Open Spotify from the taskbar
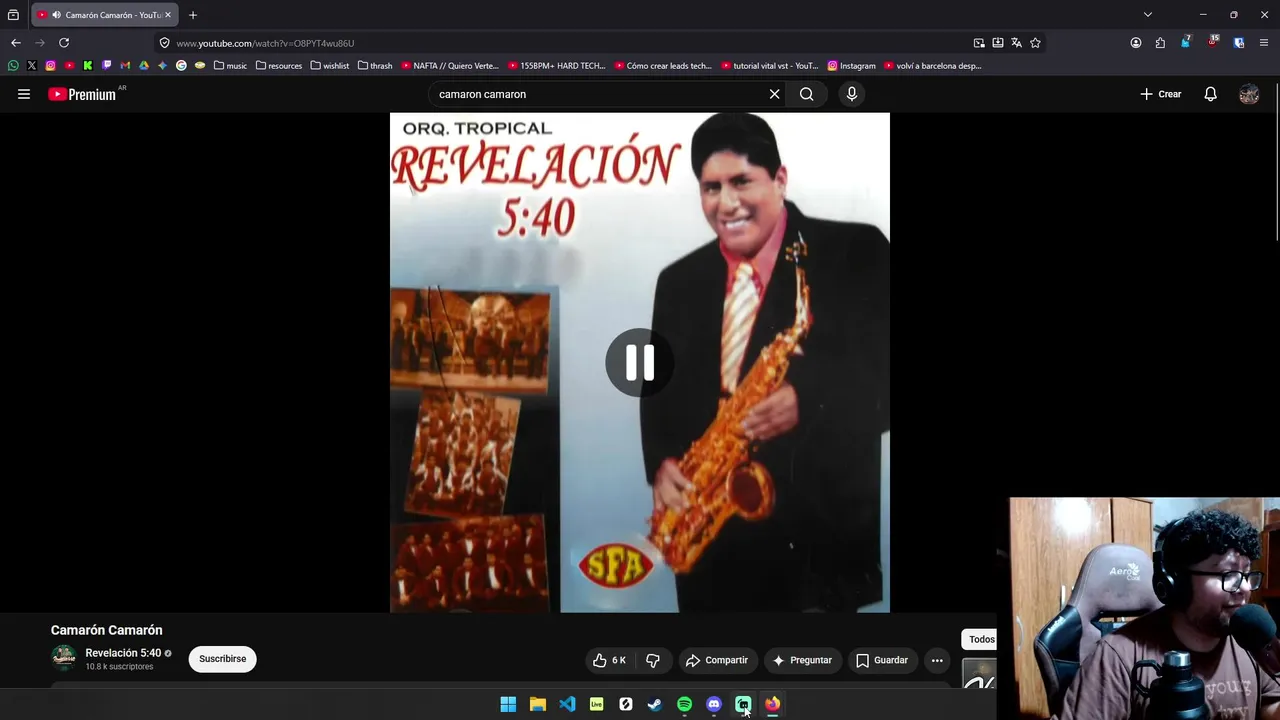Image resolution: width=1280 pixels, height=720 pixels. tap(684, 704)
